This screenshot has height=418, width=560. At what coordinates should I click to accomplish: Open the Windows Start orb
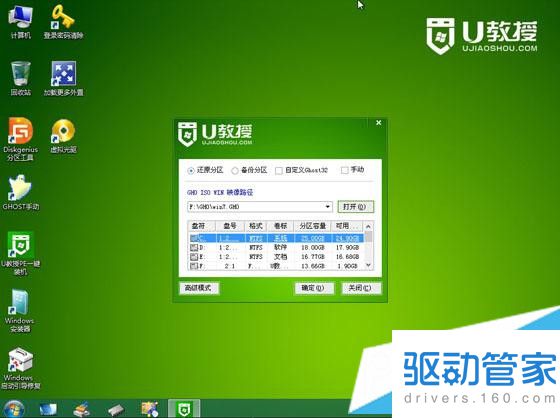click(x=13, y=409)
